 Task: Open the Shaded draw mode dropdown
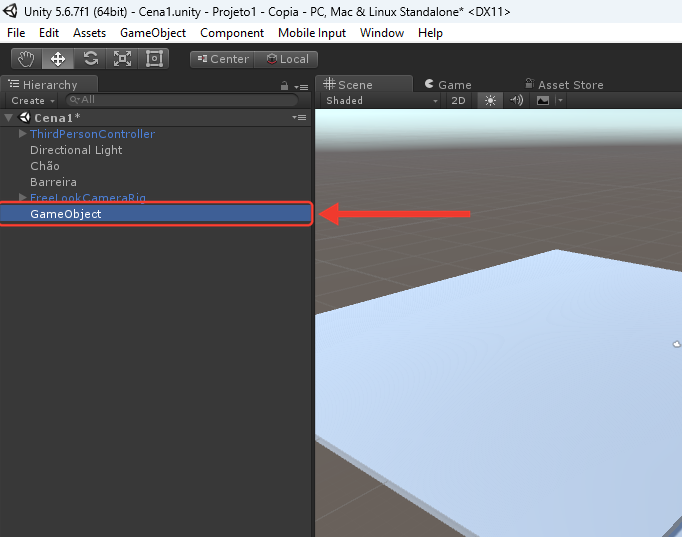pyautogui.click(x=381, y=100)
